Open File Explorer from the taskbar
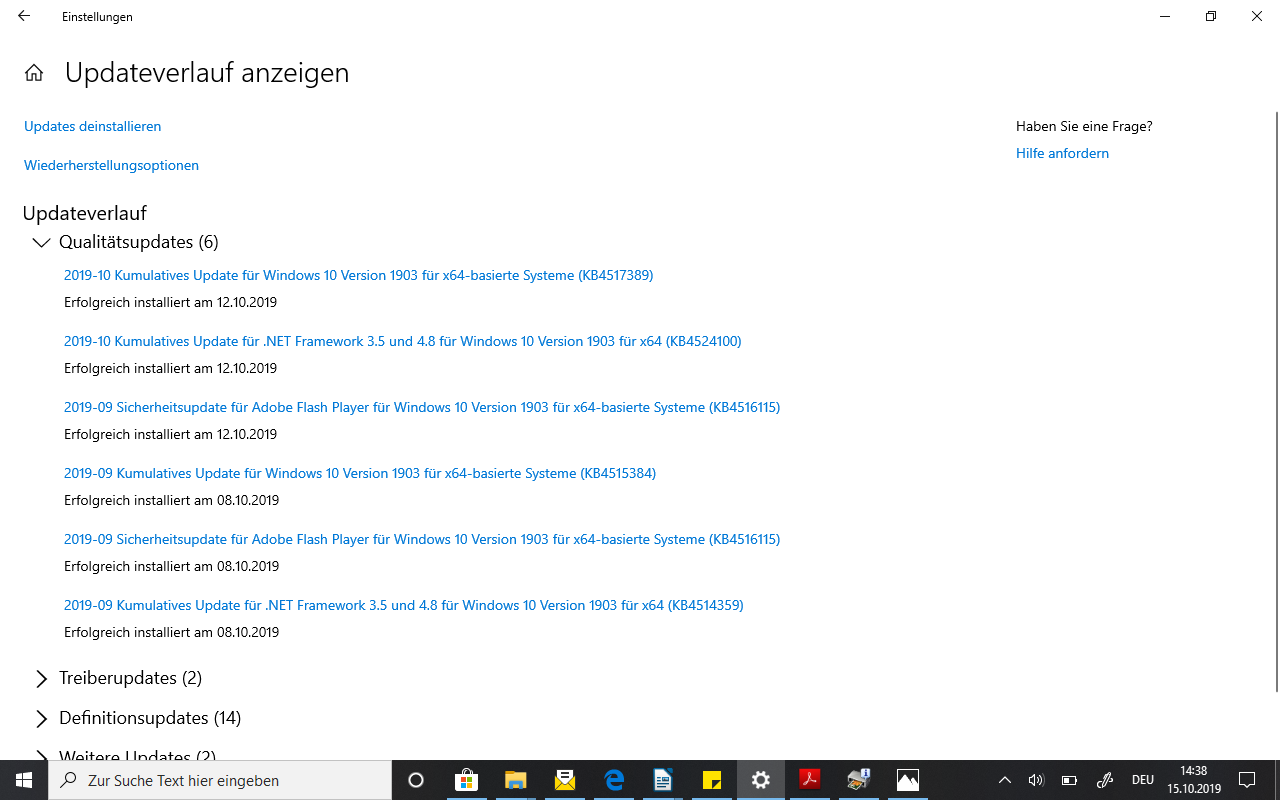1280x800 pixels. (x=515, y=780)
